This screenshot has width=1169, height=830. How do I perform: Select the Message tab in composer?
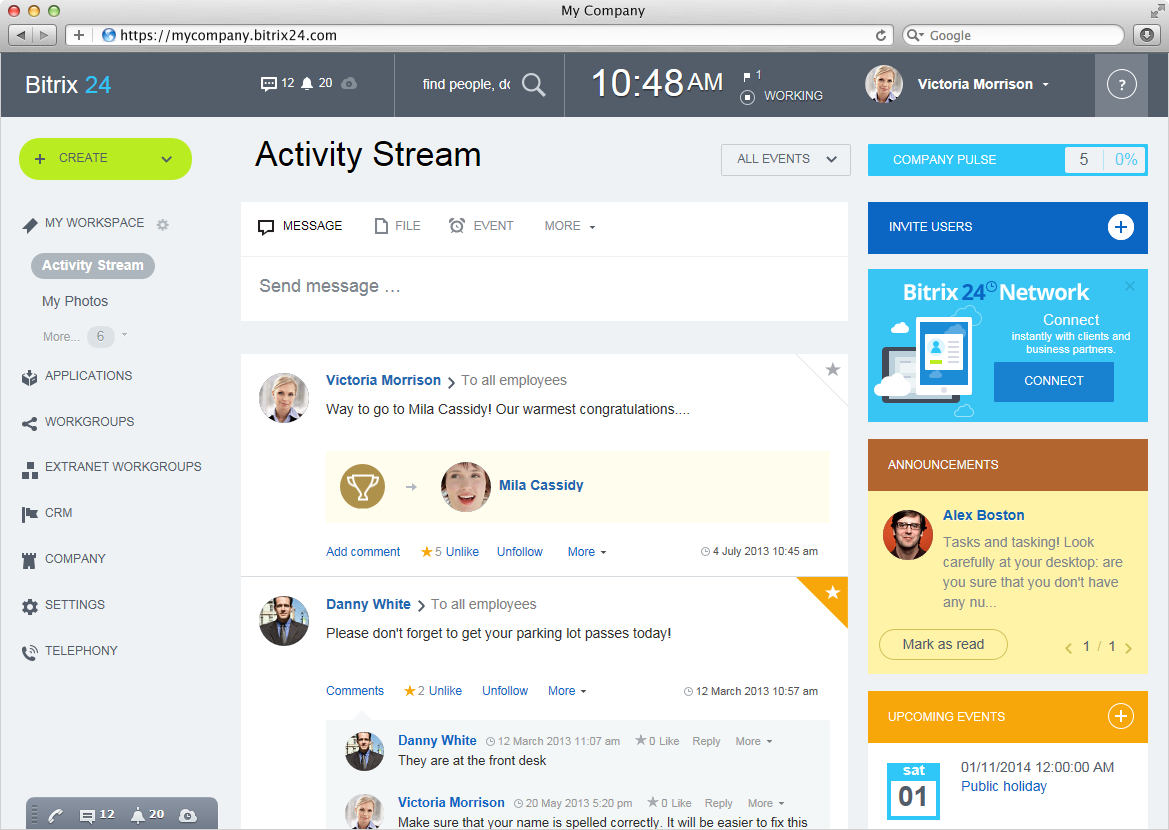click(x=300, y=226)
